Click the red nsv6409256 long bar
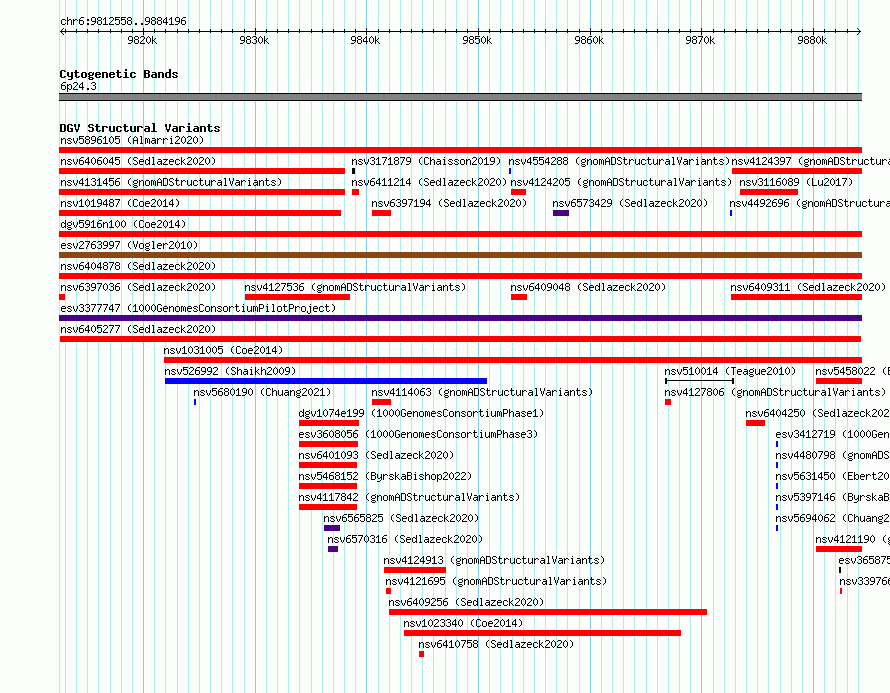Screen dimensions: 890x693 (x=548, y=612)
